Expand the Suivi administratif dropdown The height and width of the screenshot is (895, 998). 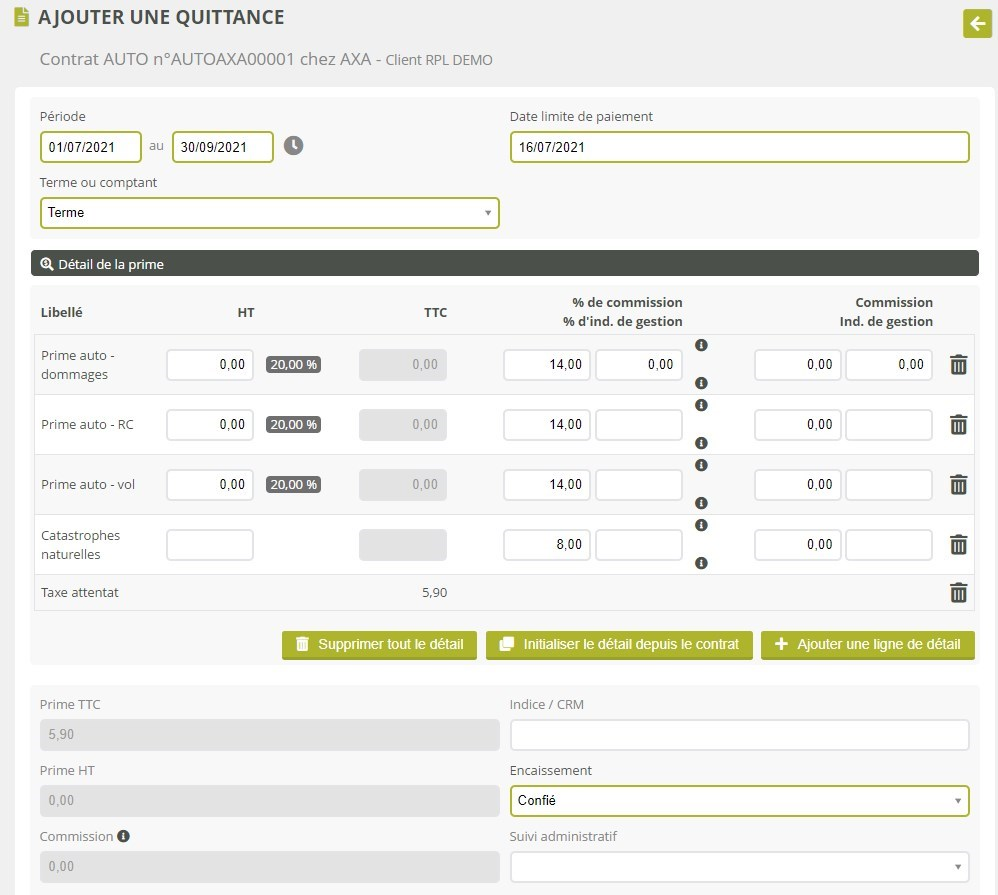(739, 866)
